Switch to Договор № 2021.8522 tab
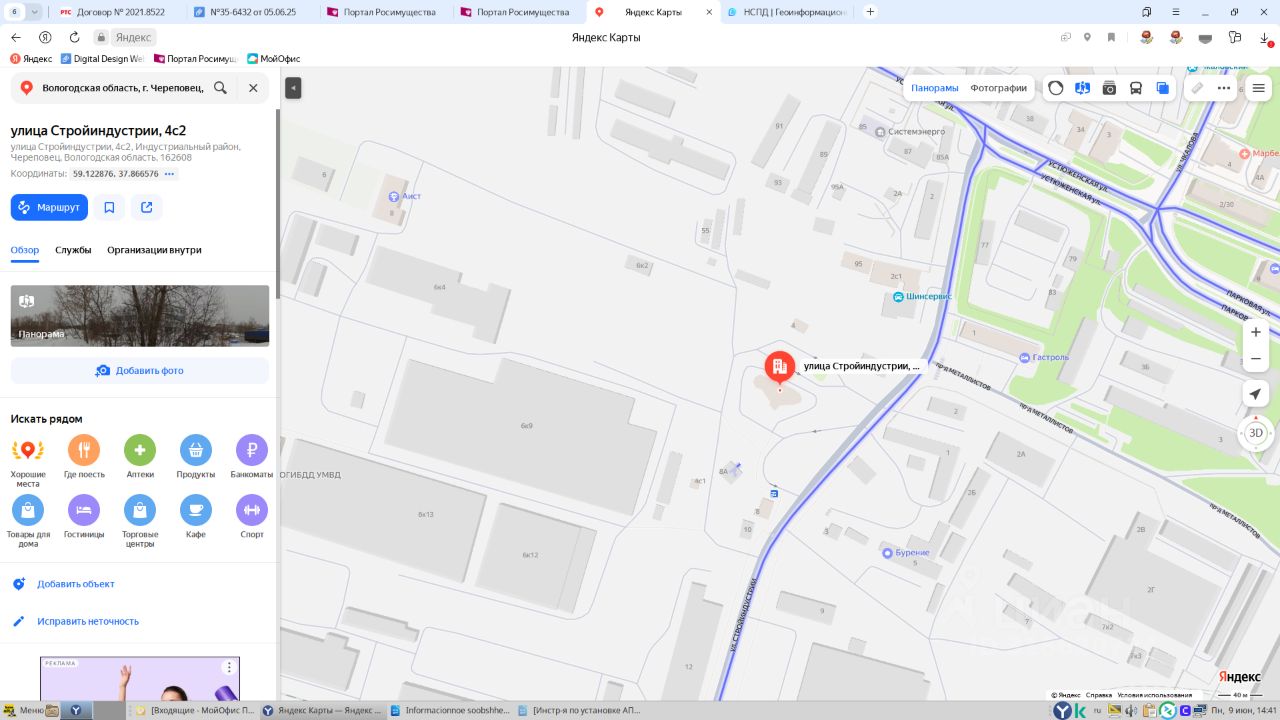 (x=122, y=12)
